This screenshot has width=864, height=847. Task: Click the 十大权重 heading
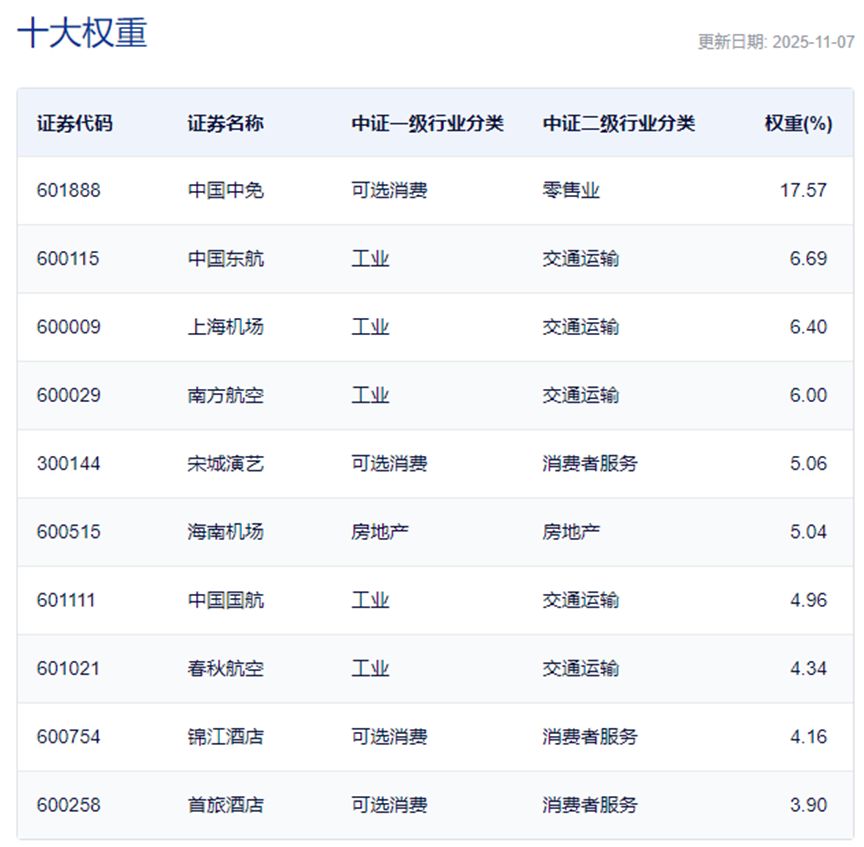tap(83, 33)
